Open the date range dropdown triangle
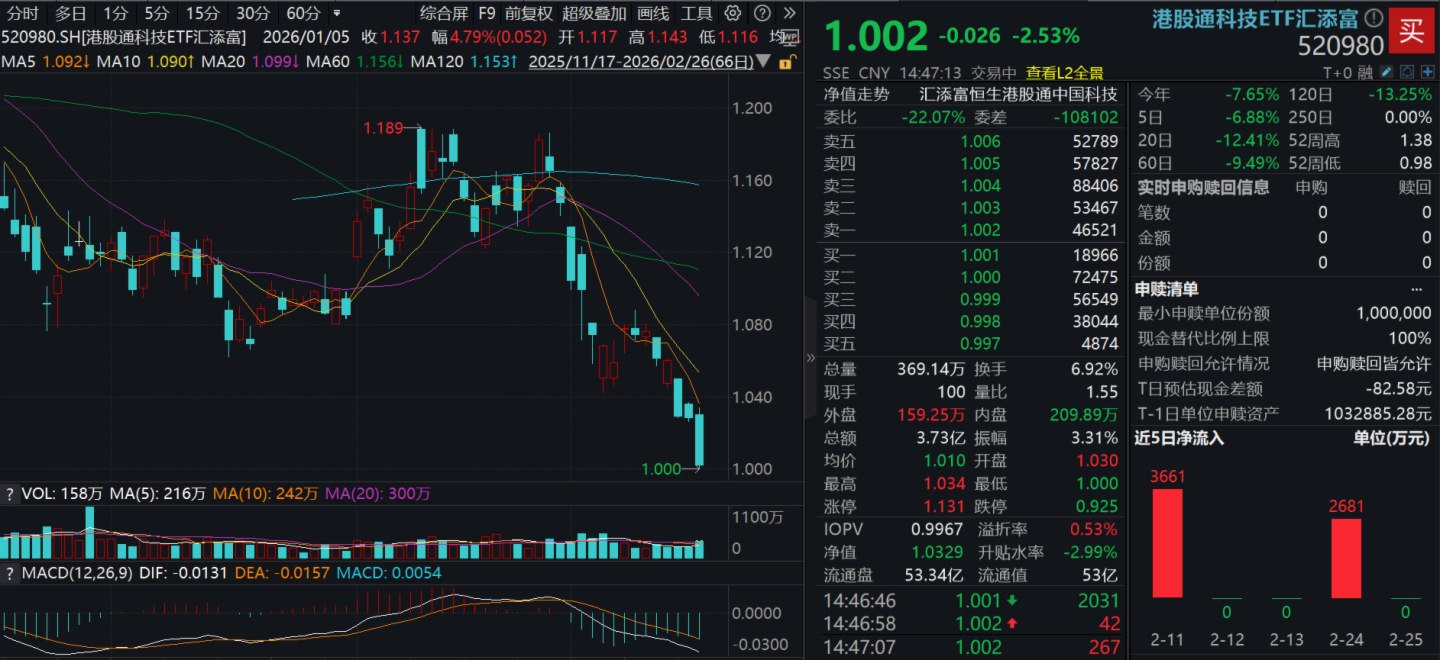Viewport: 1440px width, 660px height. point(764,61)
